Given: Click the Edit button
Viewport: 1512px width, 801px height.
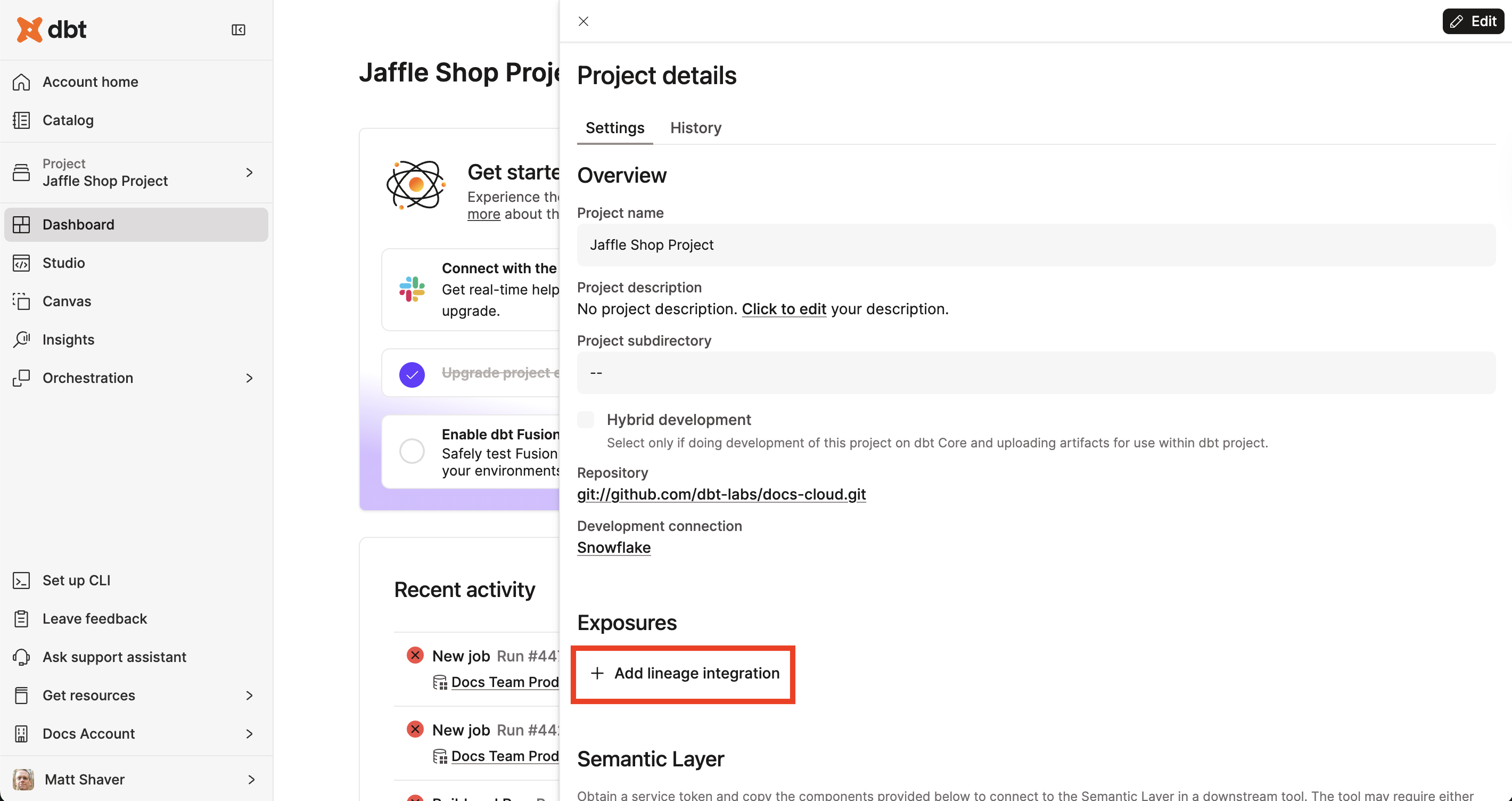Looking at the screenshot, I should 1473,22.
